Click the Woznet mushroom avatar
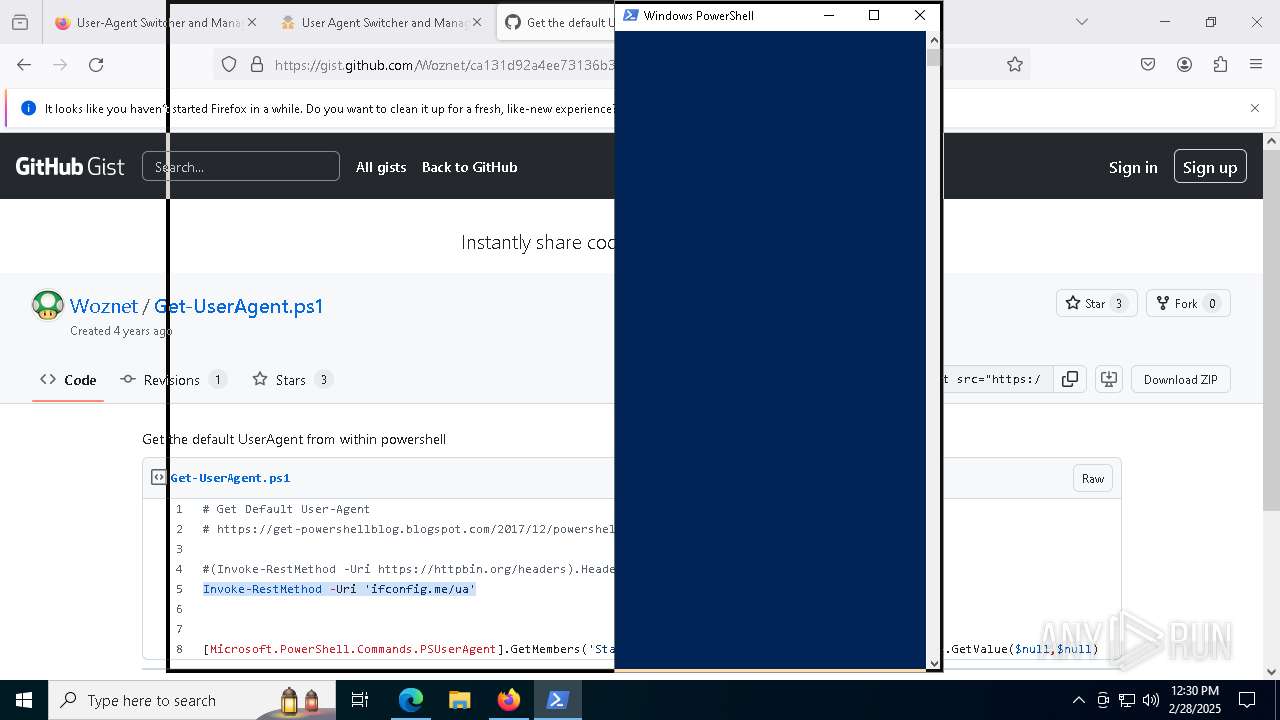The width and height of the screenshot is (1280, 720). (47, 305)
